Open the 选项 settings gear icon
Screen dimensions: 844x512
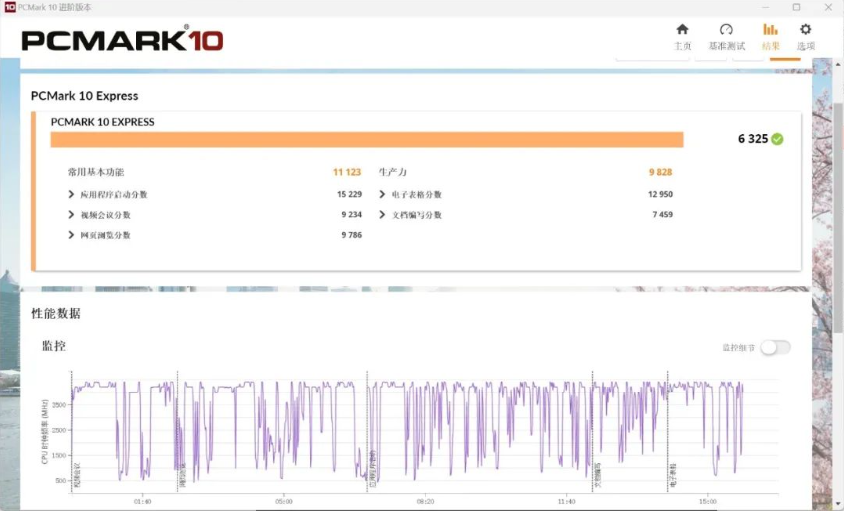click(805, 29)
